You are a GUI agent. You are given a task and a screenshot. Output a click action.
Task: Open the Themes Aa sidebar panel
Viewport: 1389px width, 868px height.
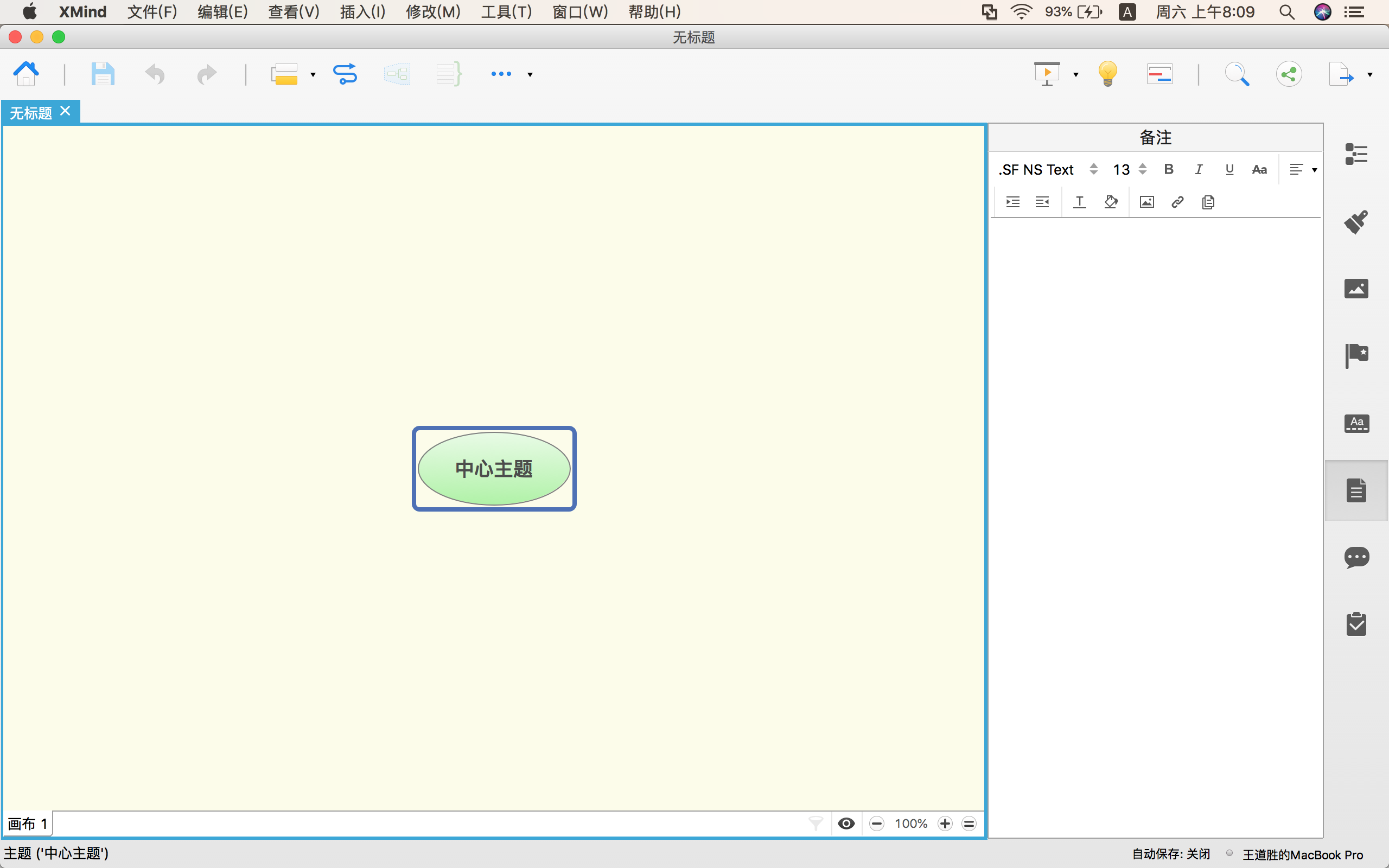[x=1356, y=423]
